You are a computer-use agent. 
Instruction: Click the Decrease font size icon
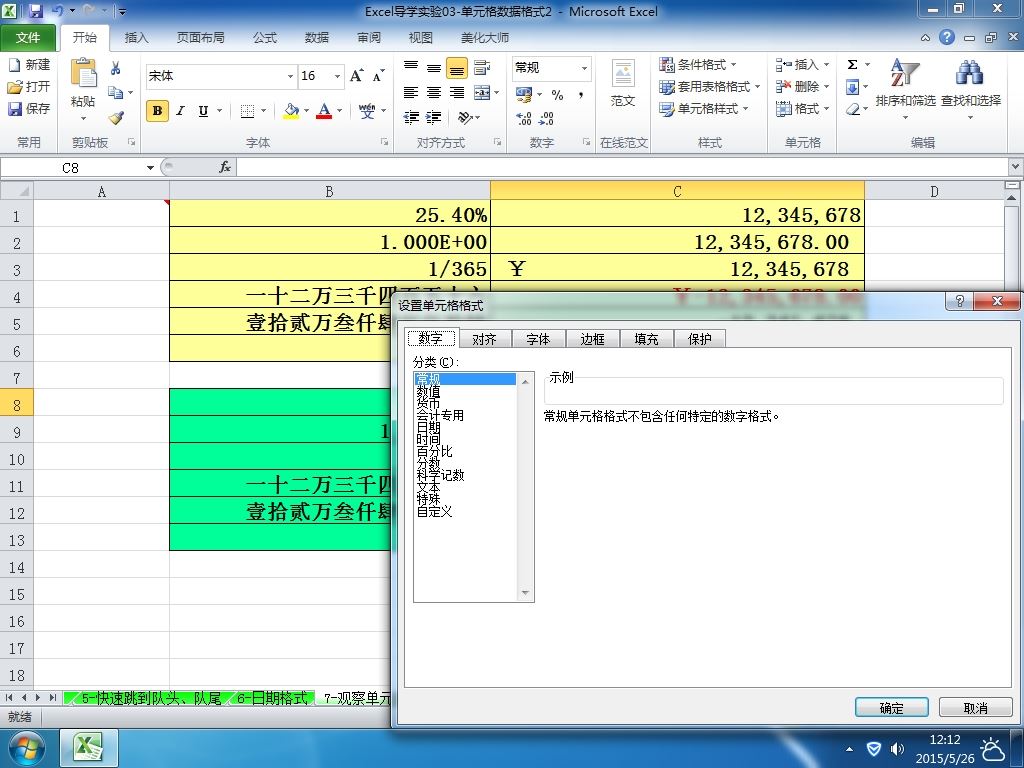tap(378, 76)
